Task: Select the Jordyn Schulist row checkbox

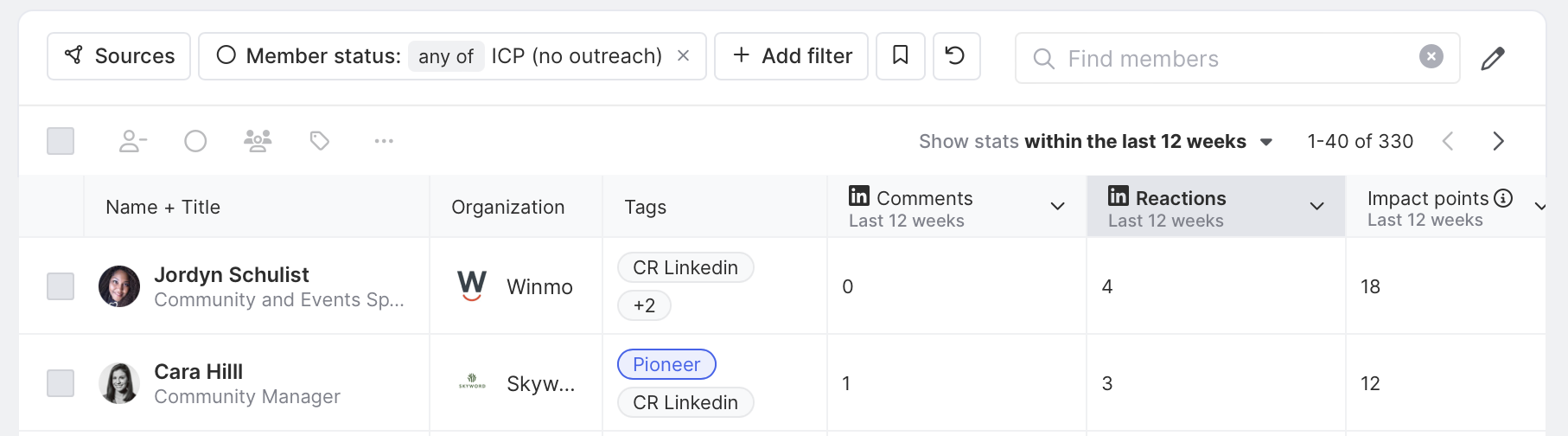Action: click(61, 286)
